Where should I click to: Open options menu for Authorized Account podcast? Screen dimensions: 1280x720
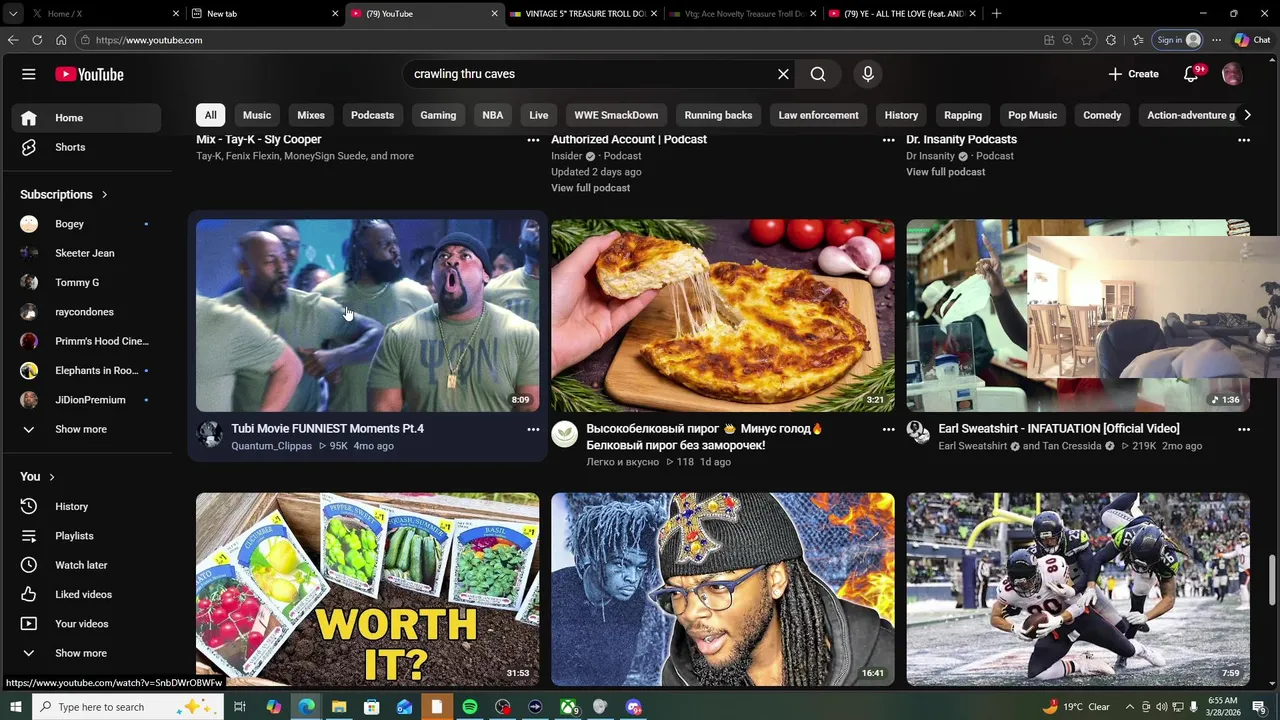pos(888,140)
